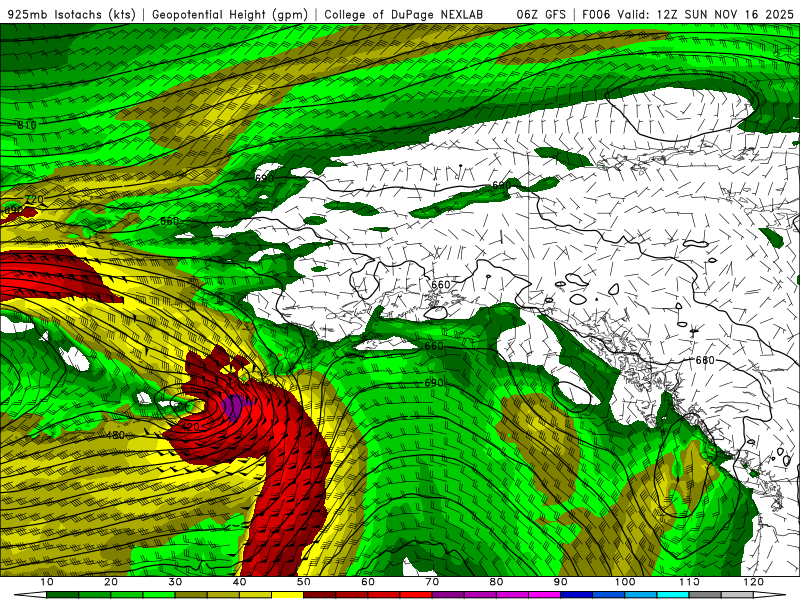The width and height of the screenshot is (800, 600).
Task: Click the colorbar label '40'
Action: [x=239, y=582]
